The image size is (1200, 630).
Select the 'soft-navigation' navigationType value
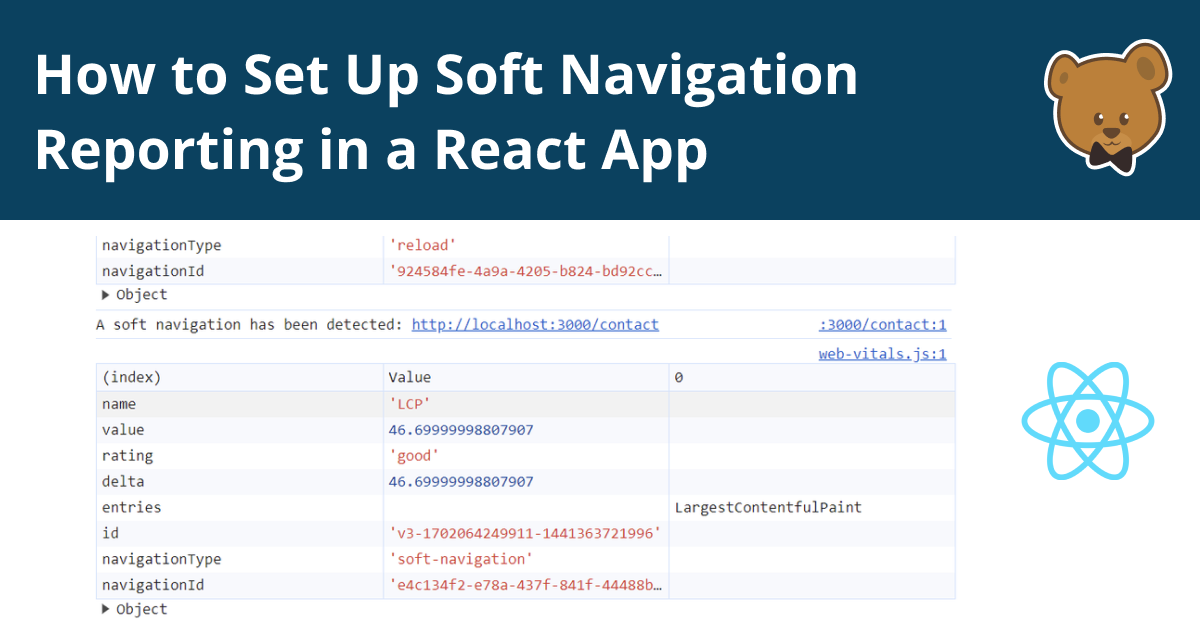tap(461, 559)
